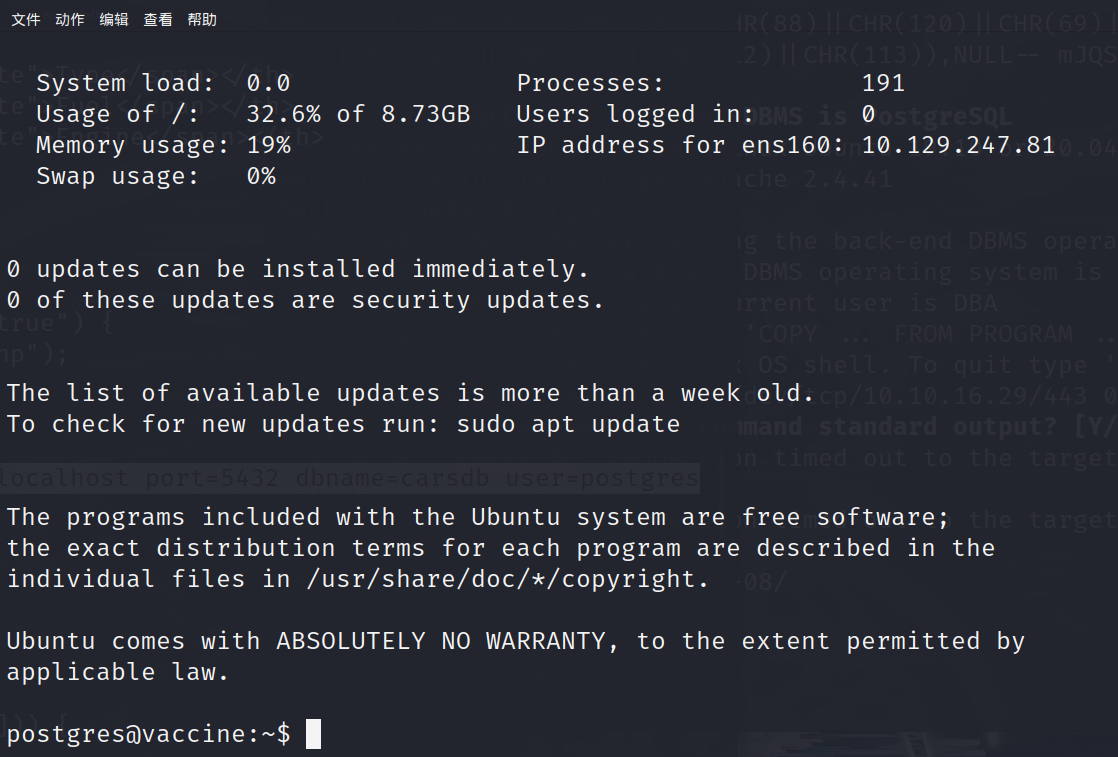Click the System load value 0.0
The image size is (1118, 757).
[x=268, y=83]
